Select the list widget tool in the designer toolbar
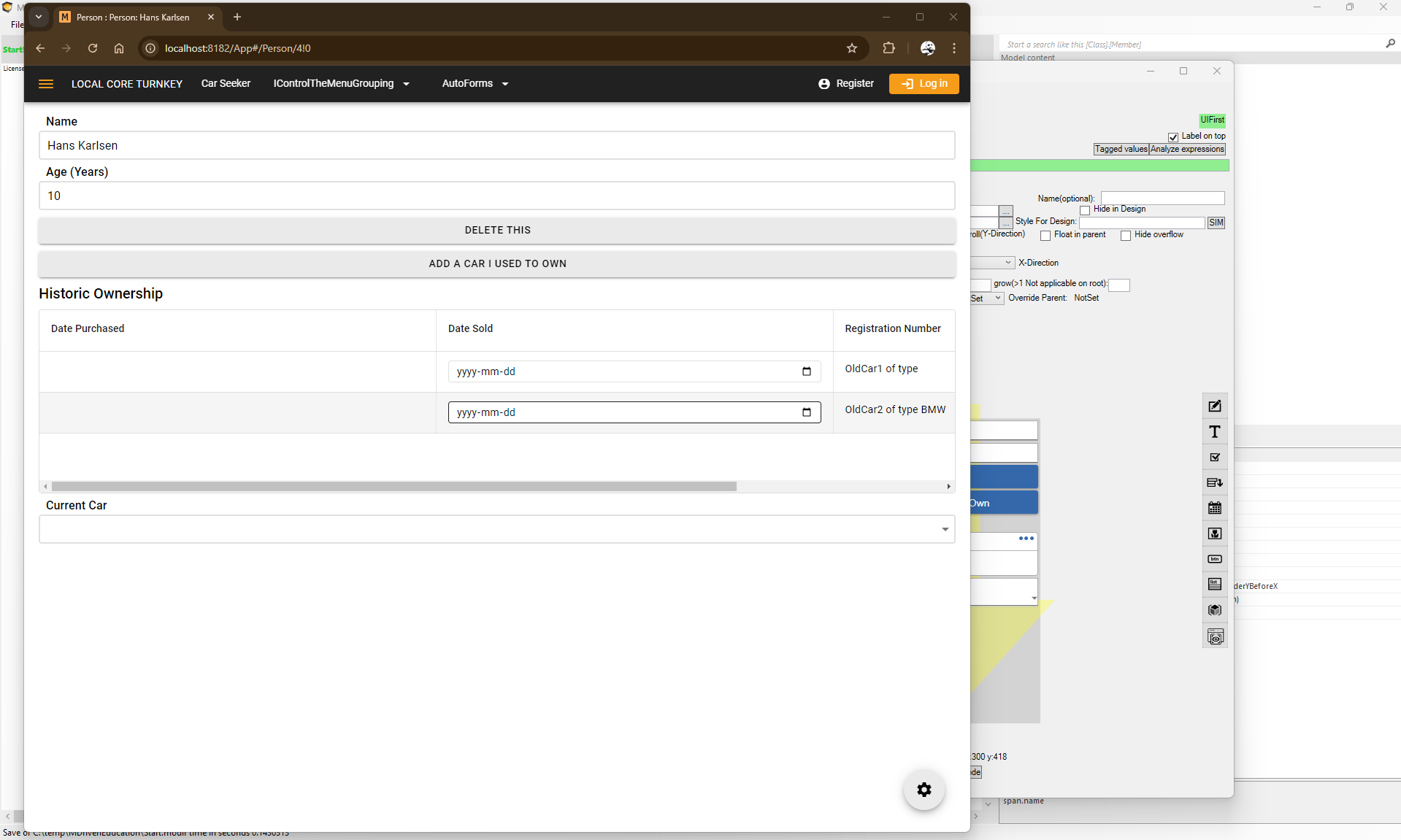 (x=1215, y=584)
